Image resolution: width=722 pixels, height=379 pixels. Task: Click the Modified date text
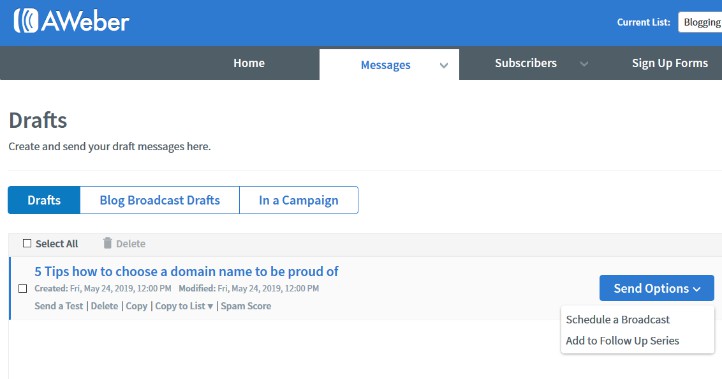pyautogui.click(x=249, y=288)
